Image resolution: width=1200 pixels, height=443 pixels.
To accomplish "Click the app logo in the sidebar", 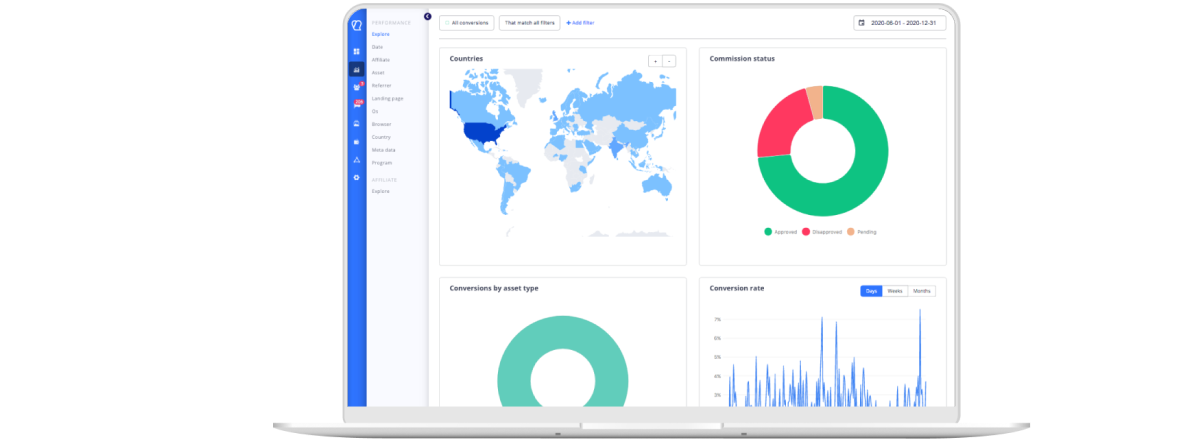I will pyautogui.click(x=356, y=24).
